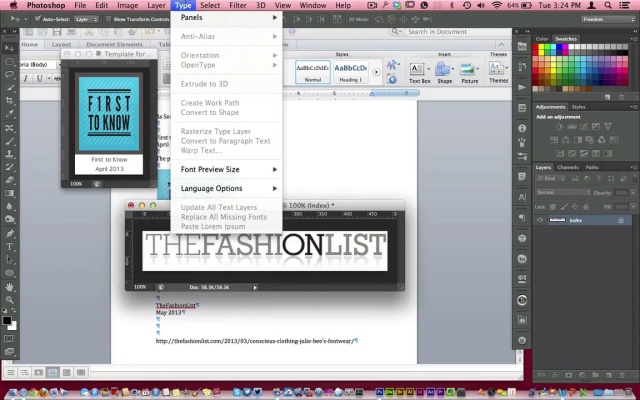Open the 3D panel cube icon in dock
Image resolution: width=640 pixels, height=400 pixels.
(522, 238)
